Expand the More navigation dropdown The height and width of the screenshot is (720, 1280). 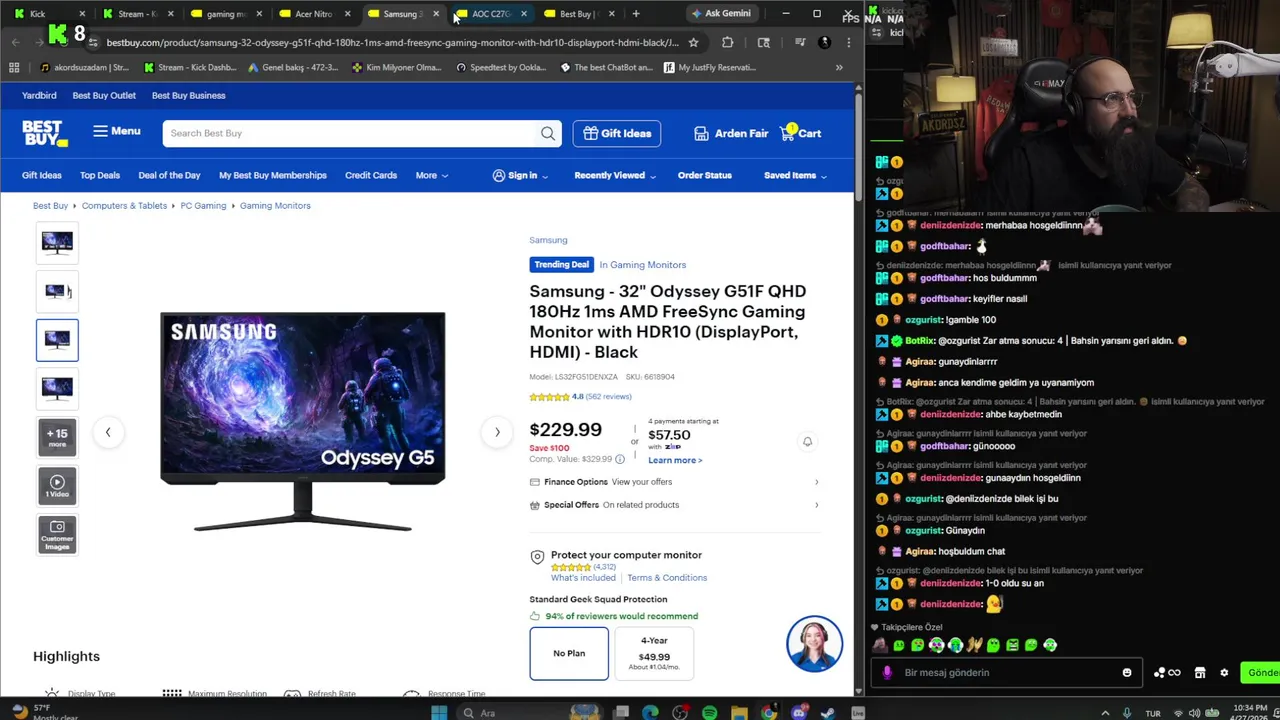pyautogui.click(x=432, y=175)
